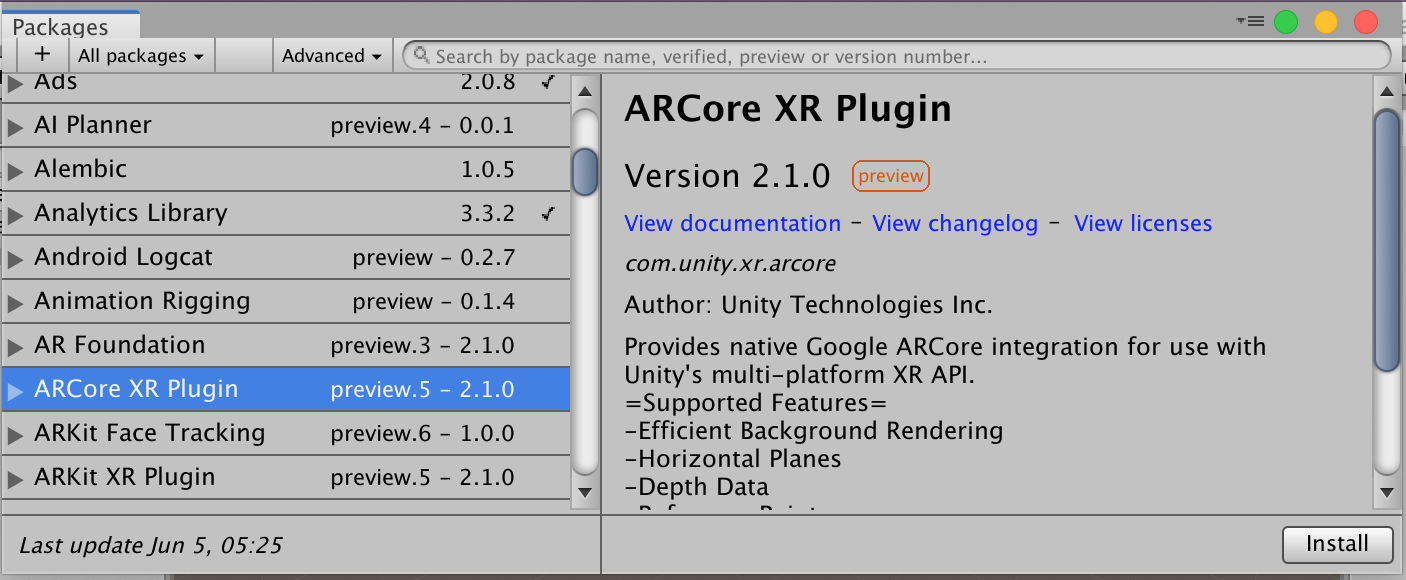The width and height of the screenshot is (1406, 580).
Task: Select the Animation Rigging package name
Action: point(142,301)
